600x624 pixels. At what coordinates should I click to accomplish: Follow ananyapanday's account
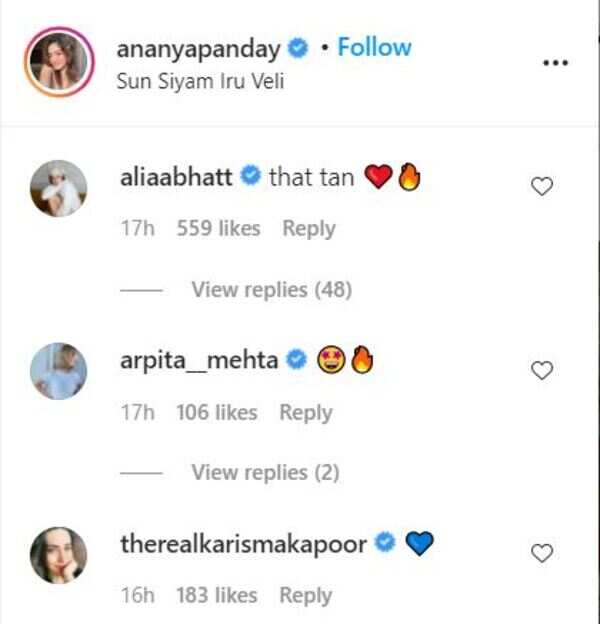tap(374, 47)
